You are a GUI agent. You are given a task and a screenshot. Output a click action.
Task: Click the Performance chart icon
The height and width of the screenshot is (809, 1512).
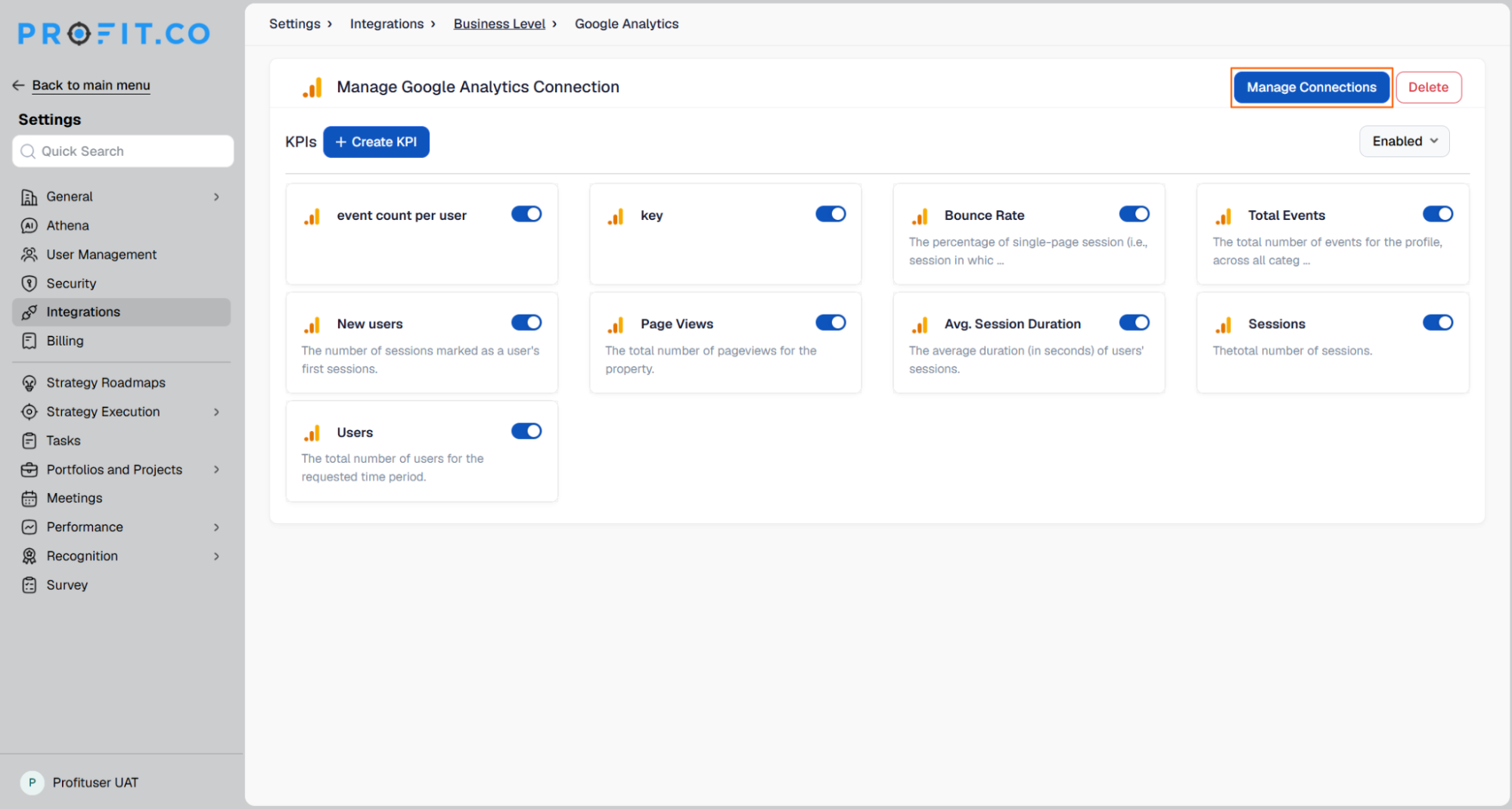coord(29,527)
